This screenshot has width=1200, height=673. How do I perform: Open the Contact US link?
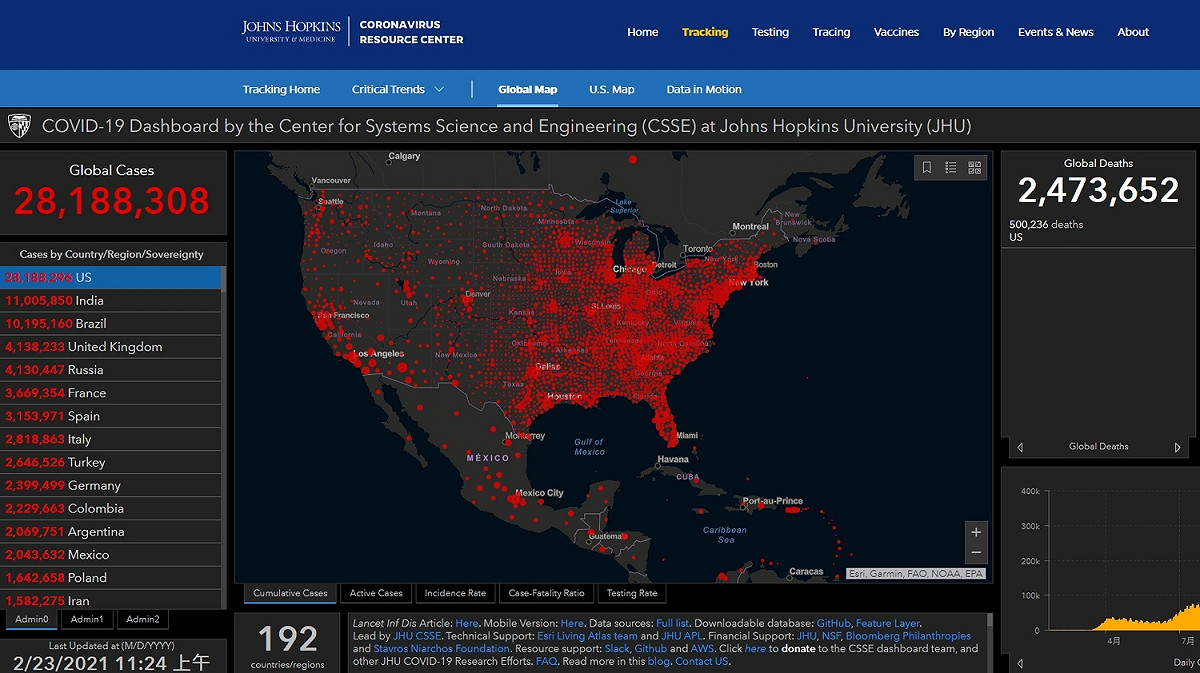pos(701,661)
